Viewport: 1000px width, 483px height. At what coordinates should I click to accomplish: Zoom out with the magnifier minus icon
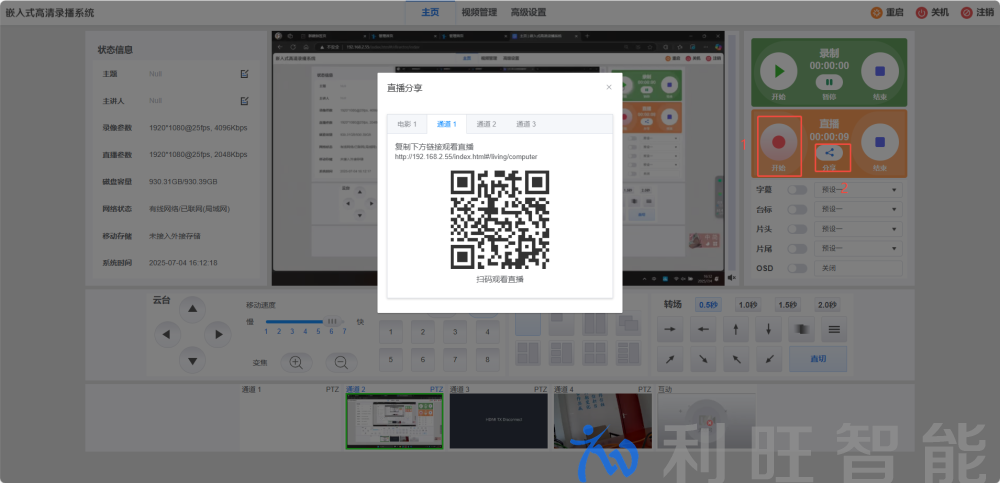(341, 362)
